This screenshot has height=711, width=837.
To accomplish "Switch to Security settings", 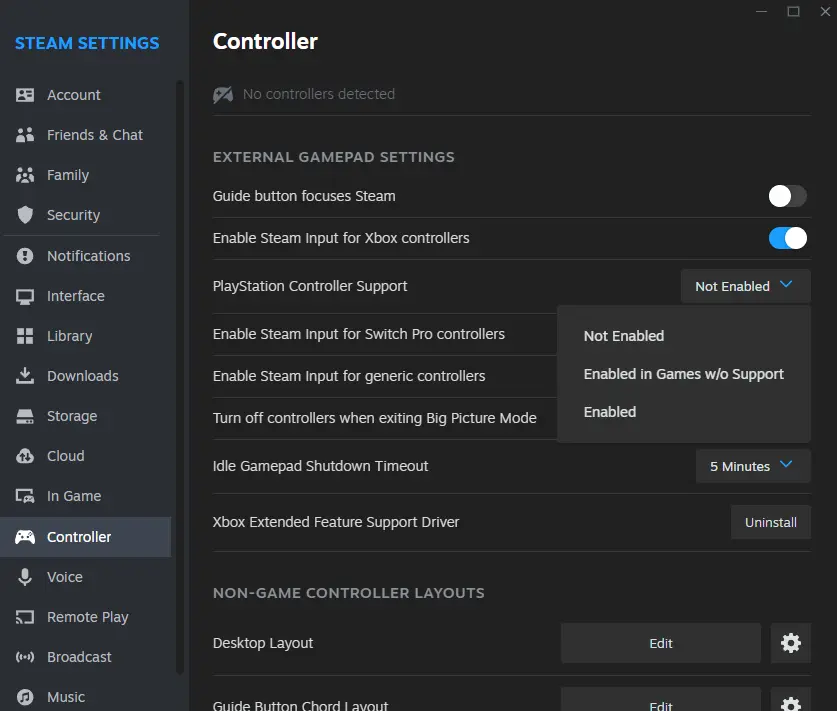I will click(85, 215).
